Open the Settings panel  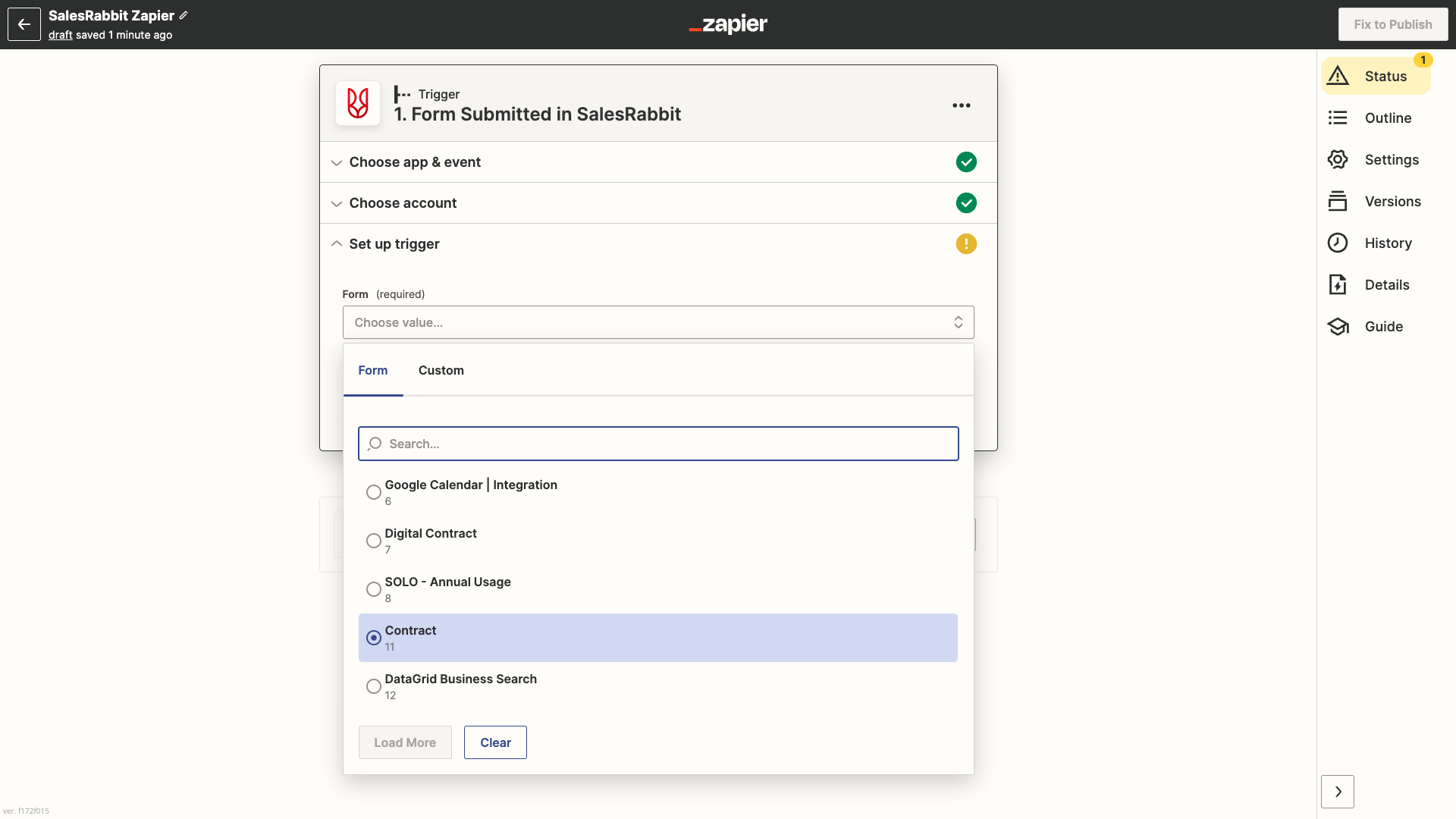pyautogui.click(x=1376, y=159)
